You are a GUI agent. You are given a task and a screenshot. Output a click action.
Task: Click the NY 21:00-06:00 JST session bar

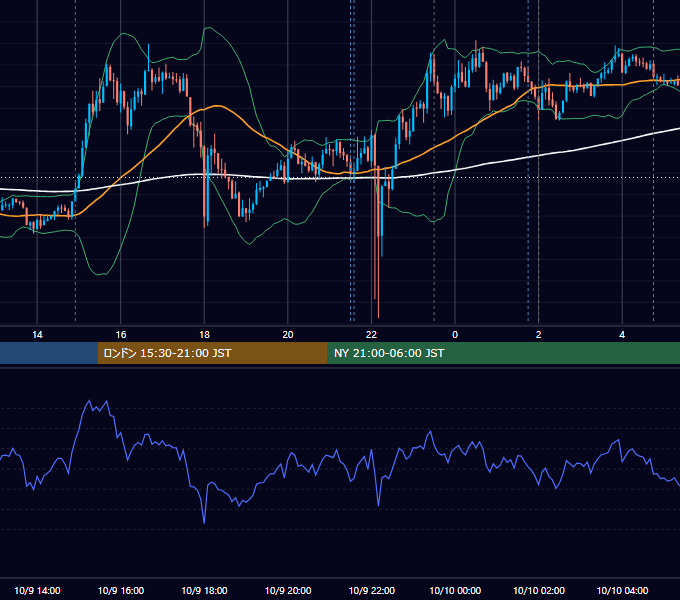(503, 353)
